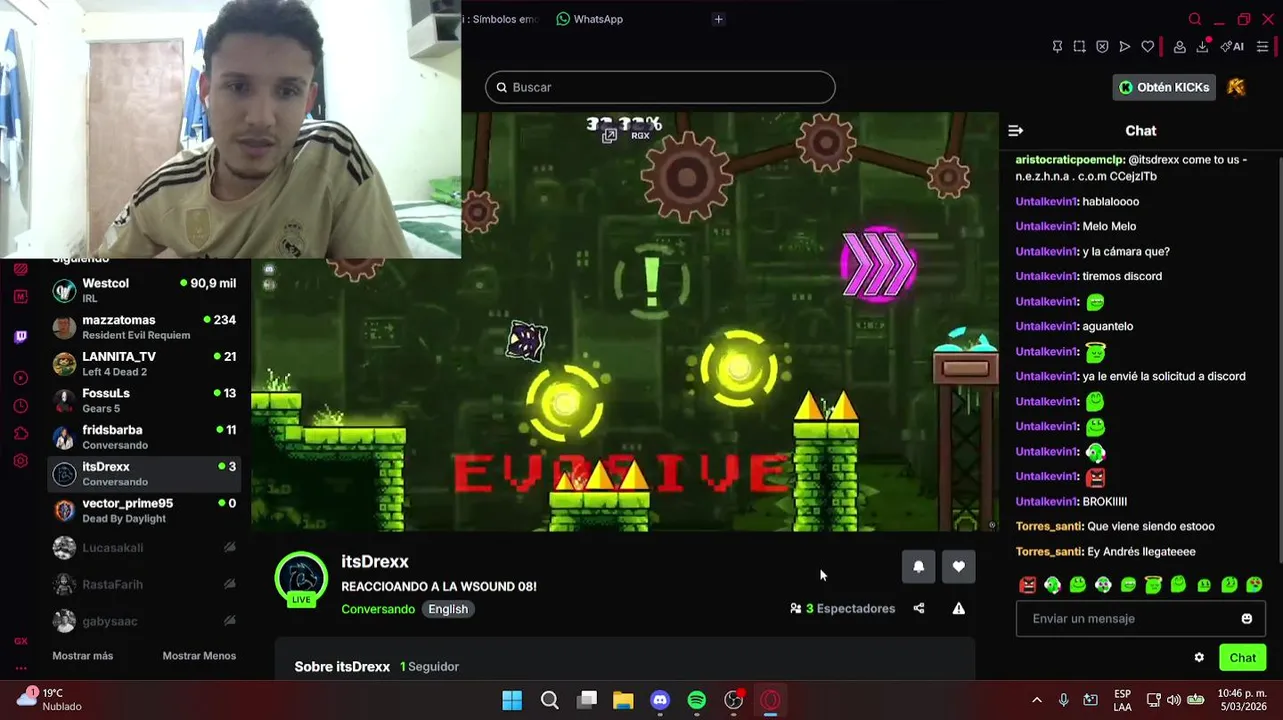The image size is (1283, 720).
Task: Open the emoji picker in message box
Action: click(1247, 619)
